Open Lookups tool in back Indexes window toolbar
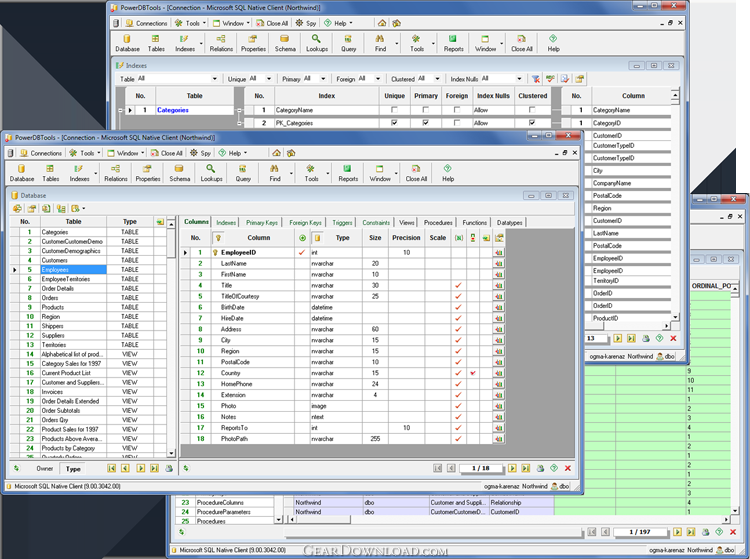The width and height of the screenshot is (750, 559). pyautogui.click(x=317, y=43)
